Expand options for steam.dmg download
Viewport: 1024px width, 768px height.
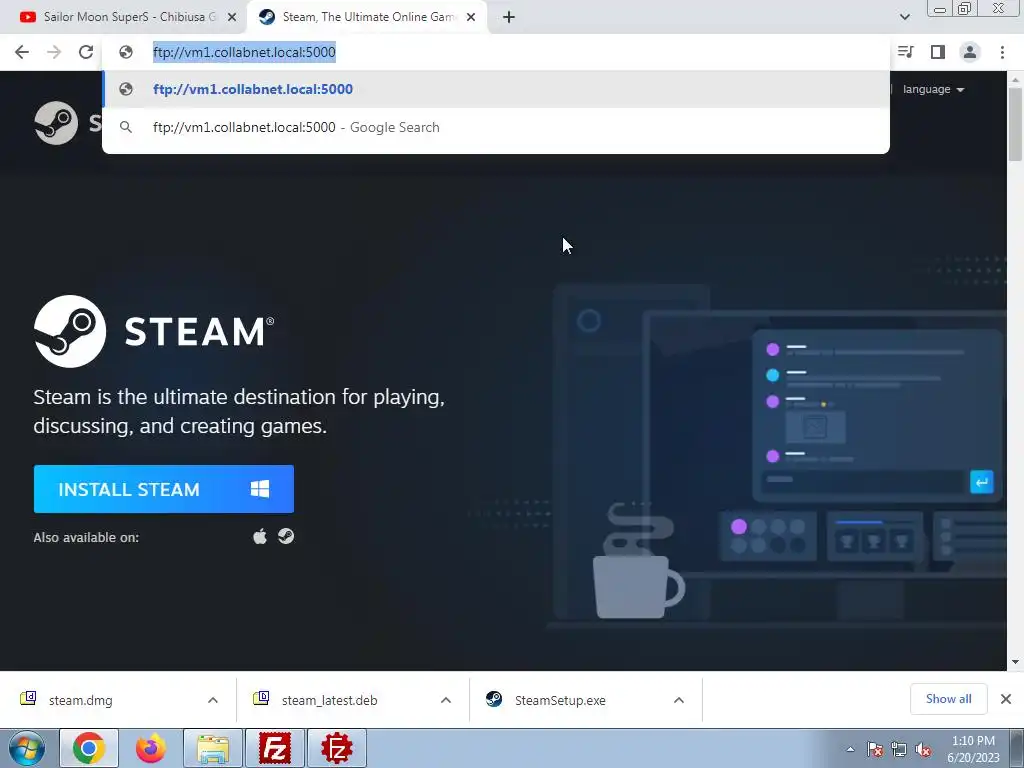[x=213, y=700]
